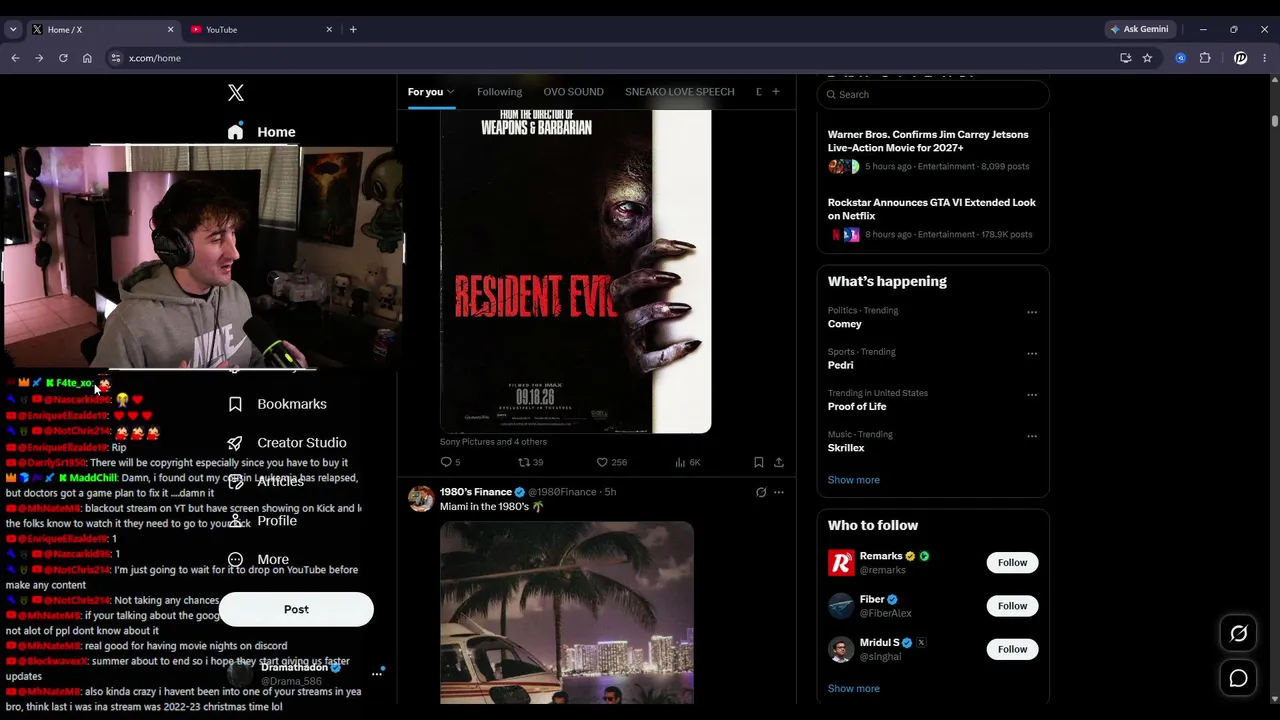Reply to the Resident Evil post
The image size is (1280, 720).
(x=450, y=462)
